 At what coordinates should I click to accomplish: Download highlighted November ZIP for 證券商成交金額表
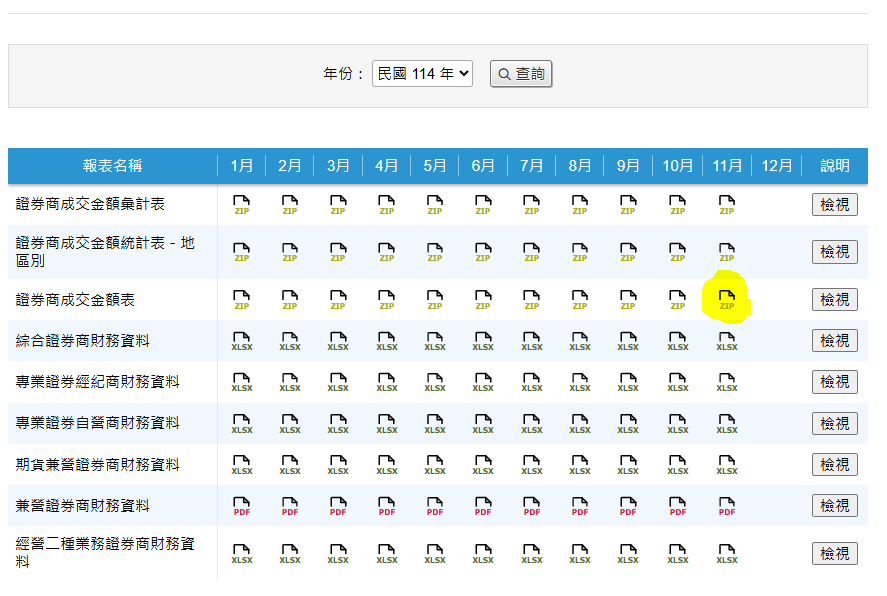727,299
